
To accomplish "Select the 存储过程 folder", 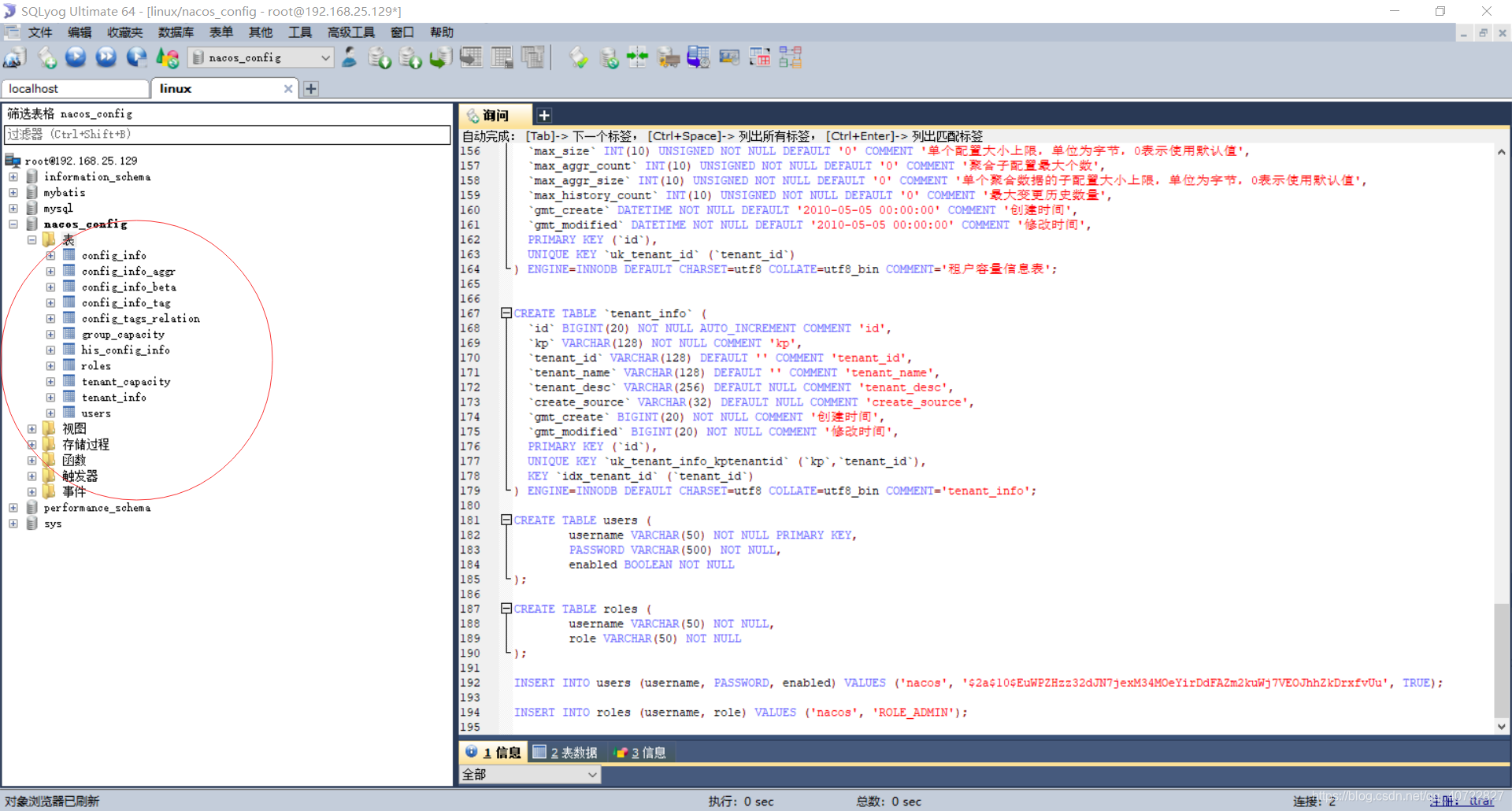I will point(86,445).
